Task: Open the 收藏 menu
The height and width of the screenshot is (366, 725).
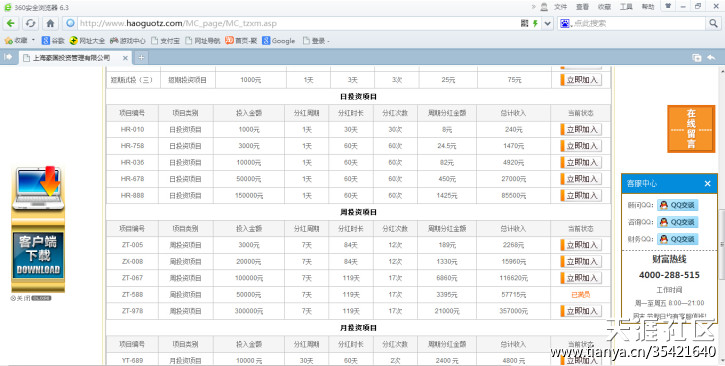Action: [x=604, y=7]
